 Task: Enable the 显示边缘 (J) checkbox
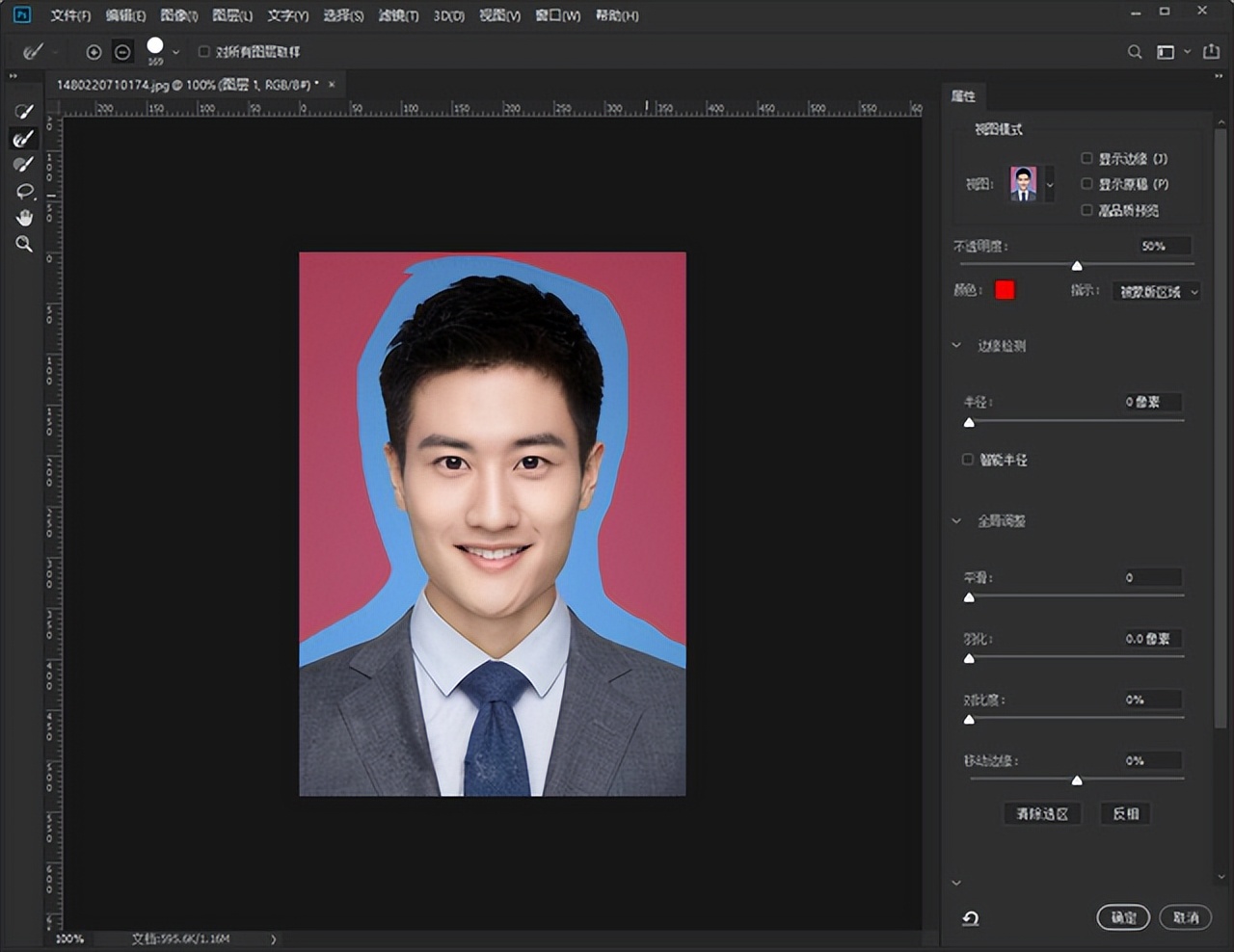click(1089, 158)
